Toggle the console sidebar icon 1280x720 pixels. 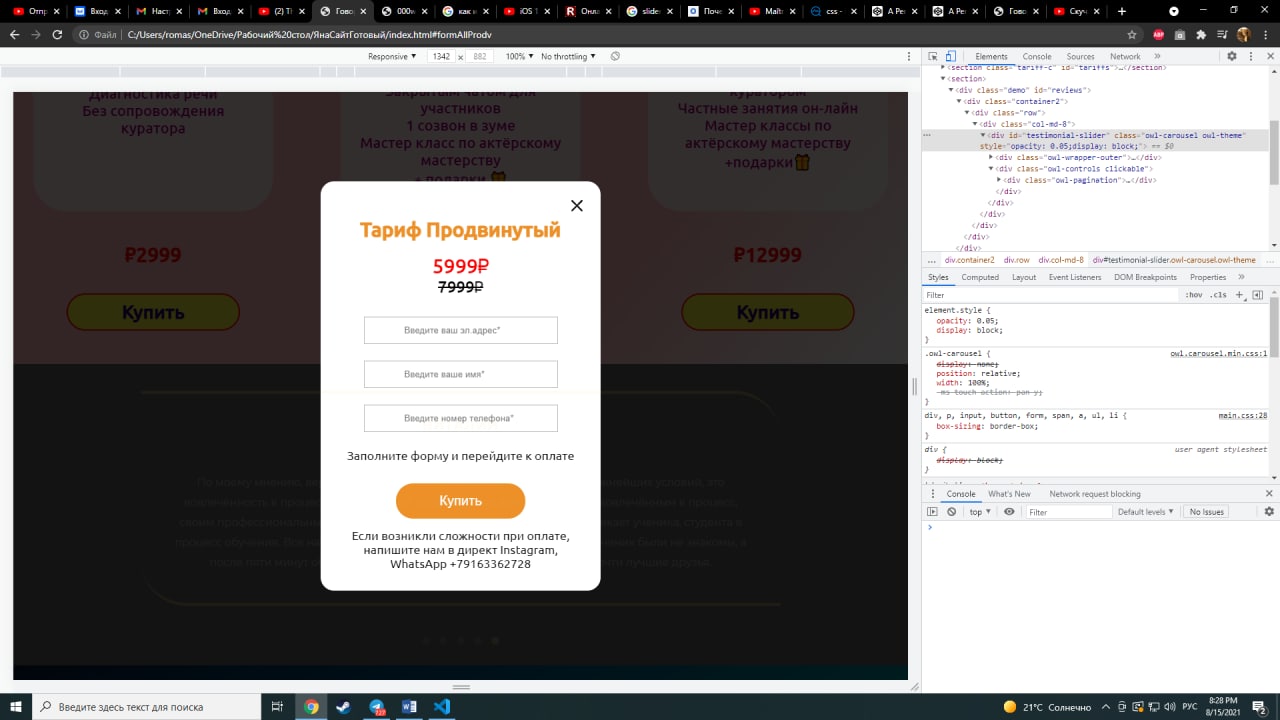[933, 512]
